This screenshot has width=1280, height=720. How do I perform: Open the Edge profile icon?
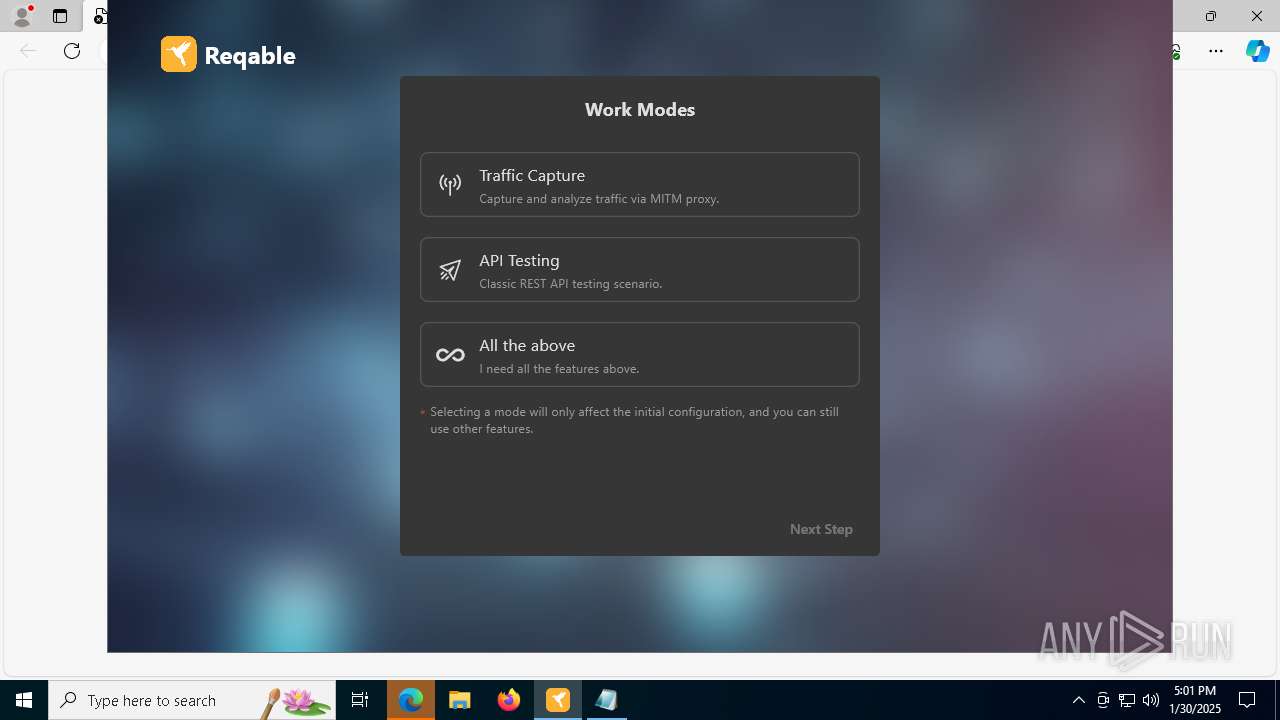(x=21, y=16)
